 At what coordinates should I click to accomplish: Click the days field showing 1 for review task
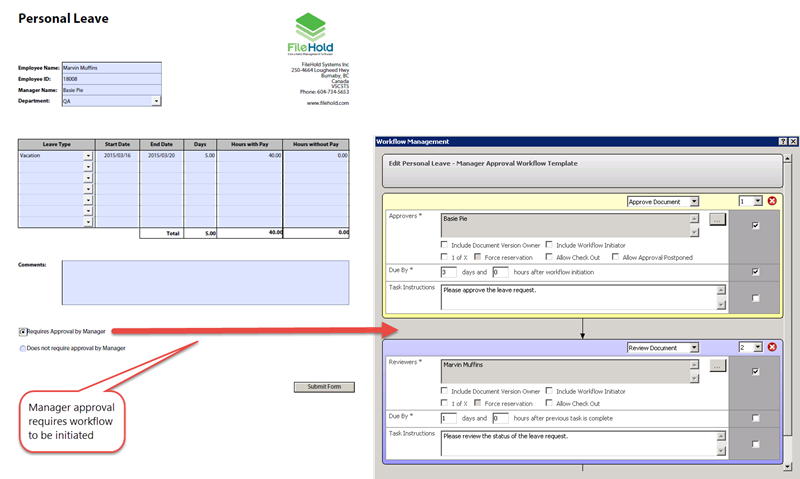[448, 418]
